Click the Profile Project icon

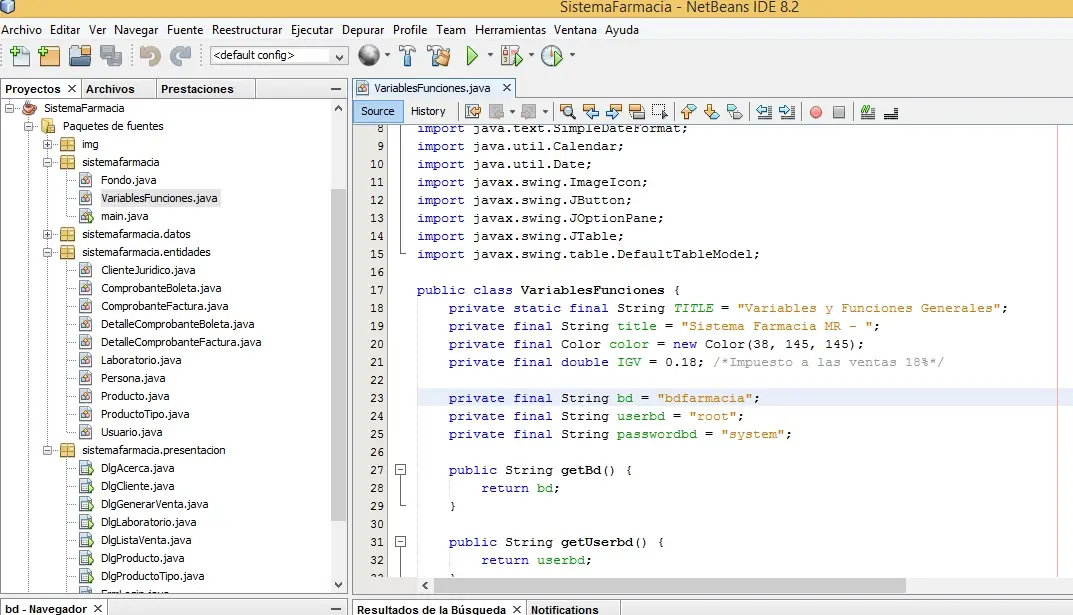click(x=552, y=56)
